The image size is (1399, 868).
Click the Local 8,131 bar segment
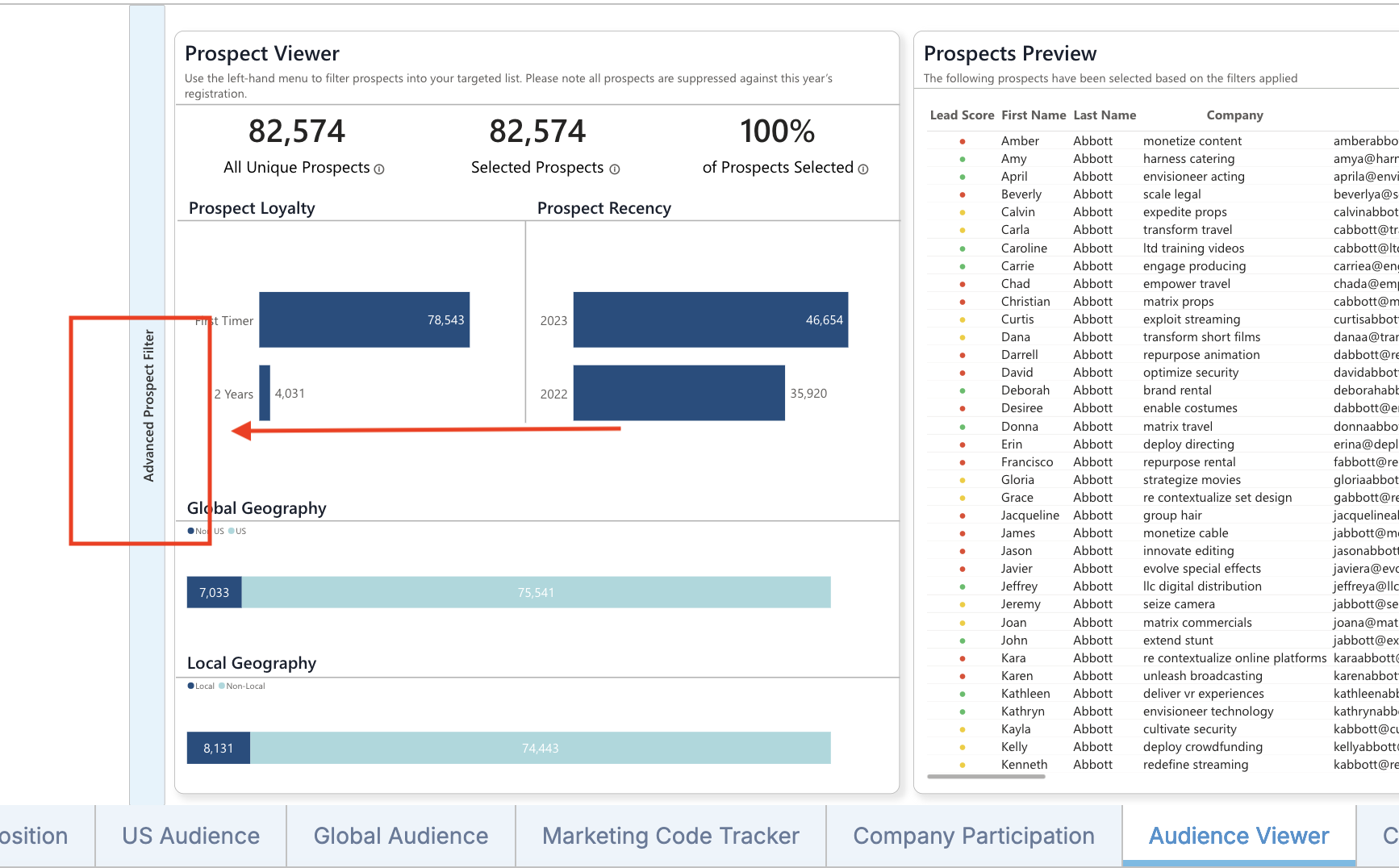pyautogui.click(x=218, y=748)
